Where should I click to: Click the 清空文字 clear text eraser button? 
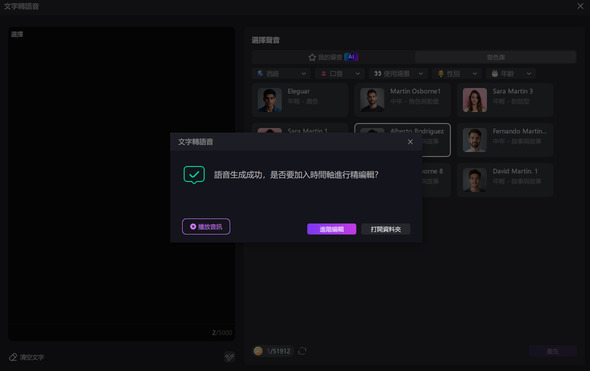26,357
